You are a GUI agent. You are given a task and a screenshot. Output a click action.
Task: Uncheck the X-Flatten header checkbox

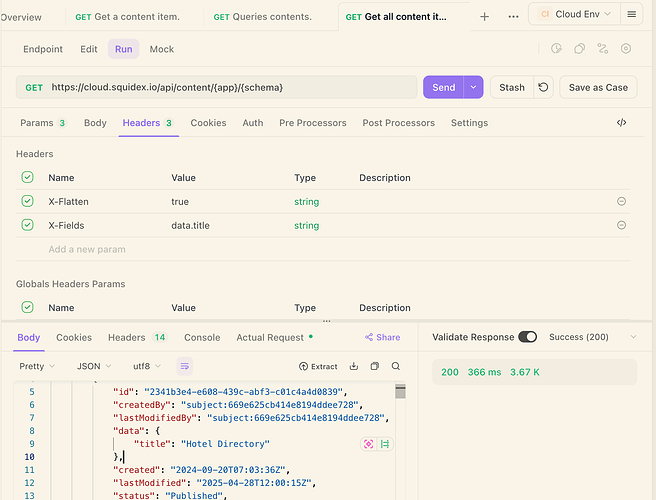(28, 201)
